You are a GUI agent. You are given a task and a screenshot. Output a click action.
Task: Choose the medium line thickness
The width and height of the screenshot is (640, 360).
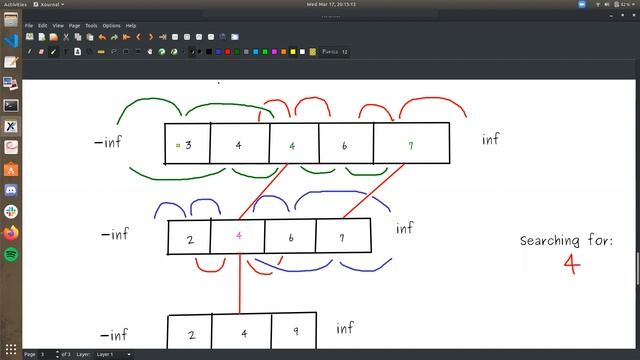(x=193, y=52)
